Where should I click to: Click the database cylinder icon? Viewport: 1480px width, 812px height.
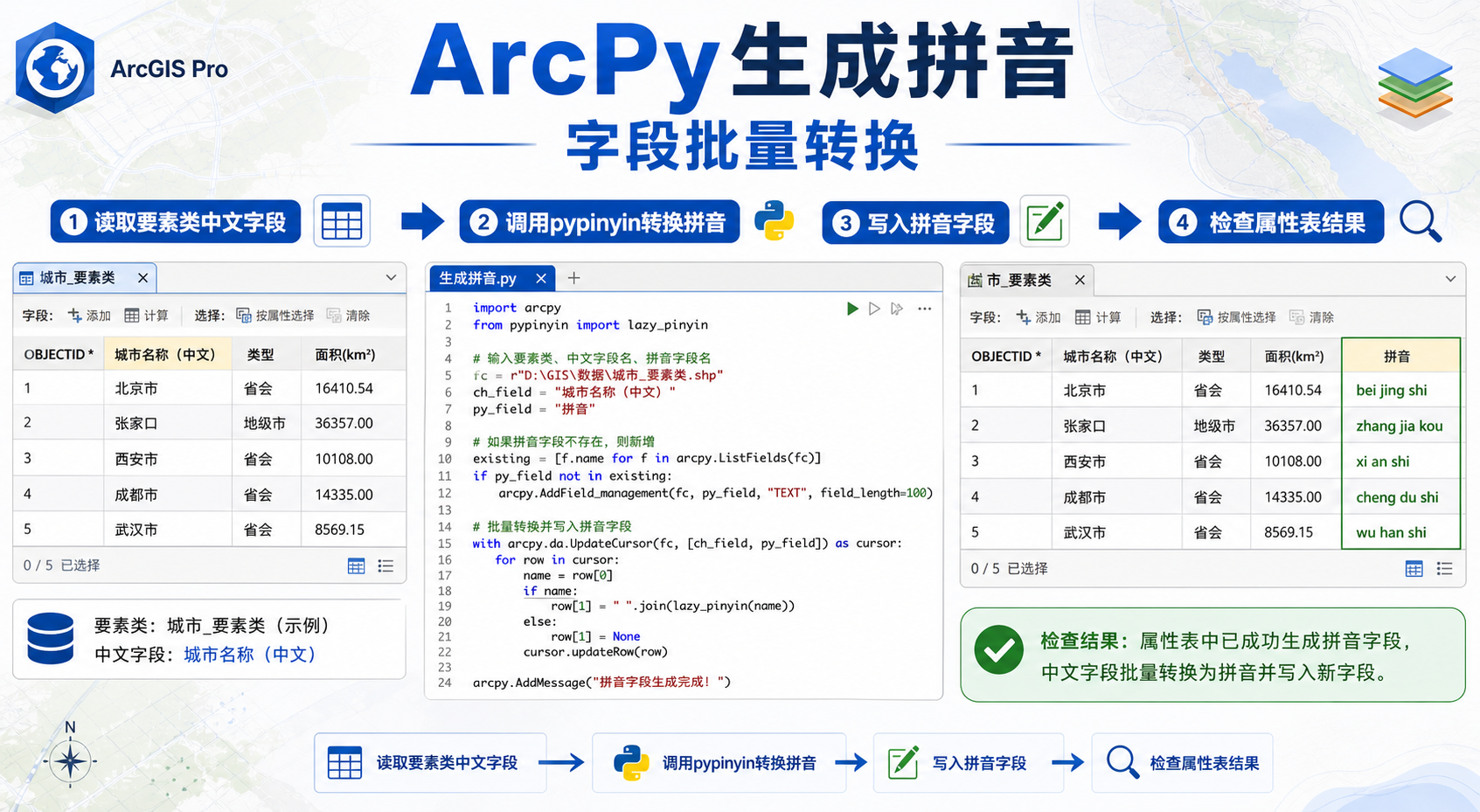[x=51, y=639]
